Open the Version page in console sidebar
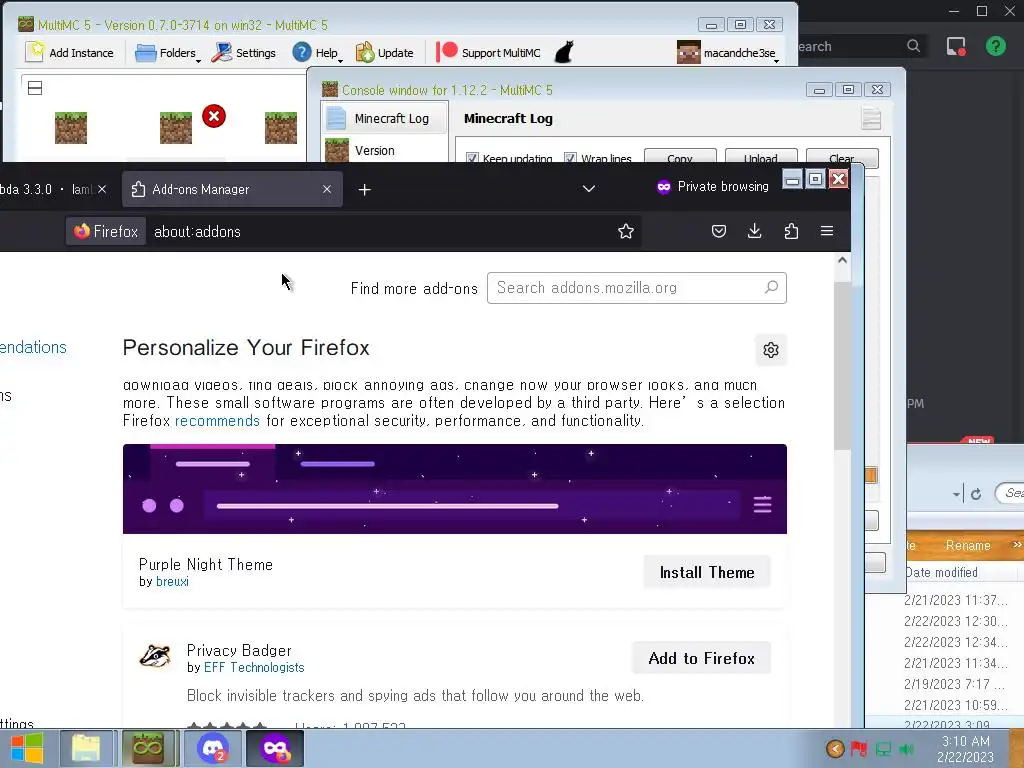The image size is (1024, 768). (x=385, y=150)
